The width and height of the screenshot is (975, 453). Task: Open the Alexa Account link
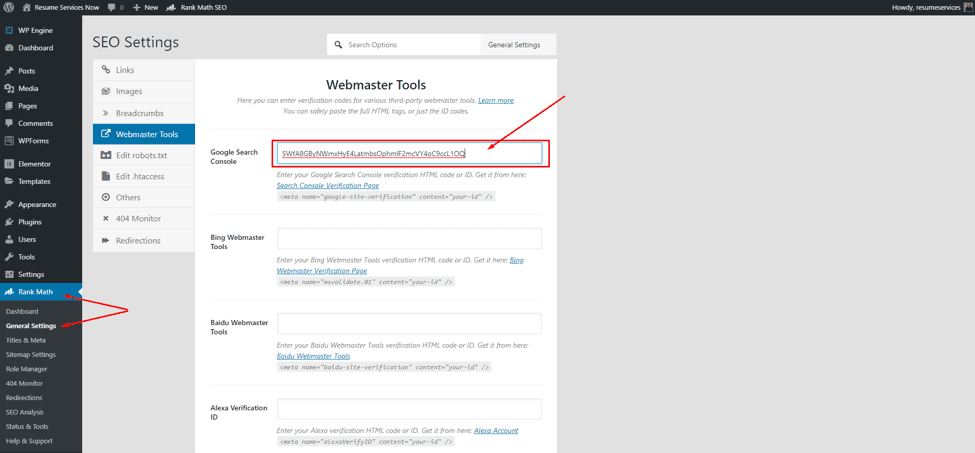coord(496,430)
